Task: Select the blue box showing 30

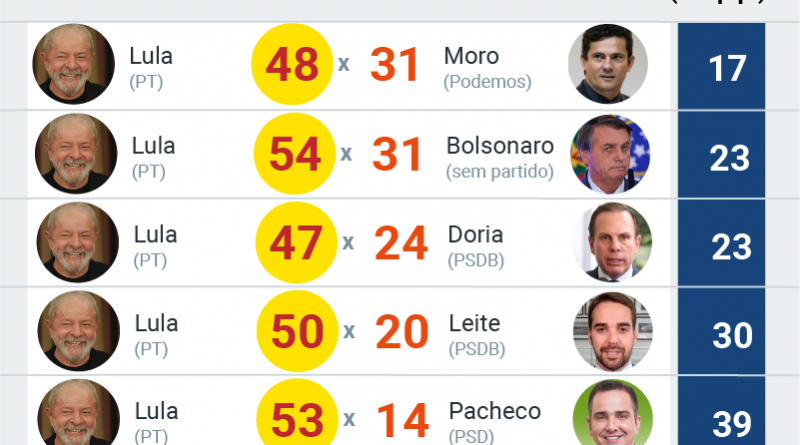Action: (732, 335)
